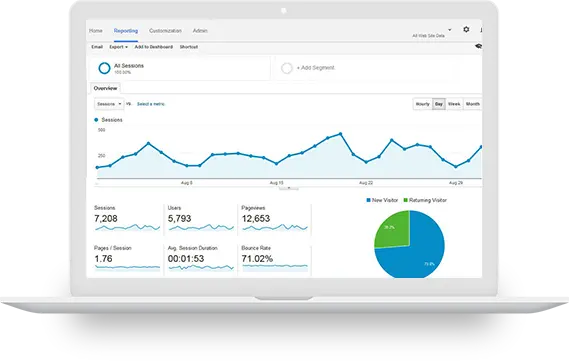This screenshot has height=361, width=569.
Task: Open settings via the gear icon
Action: 466,29
